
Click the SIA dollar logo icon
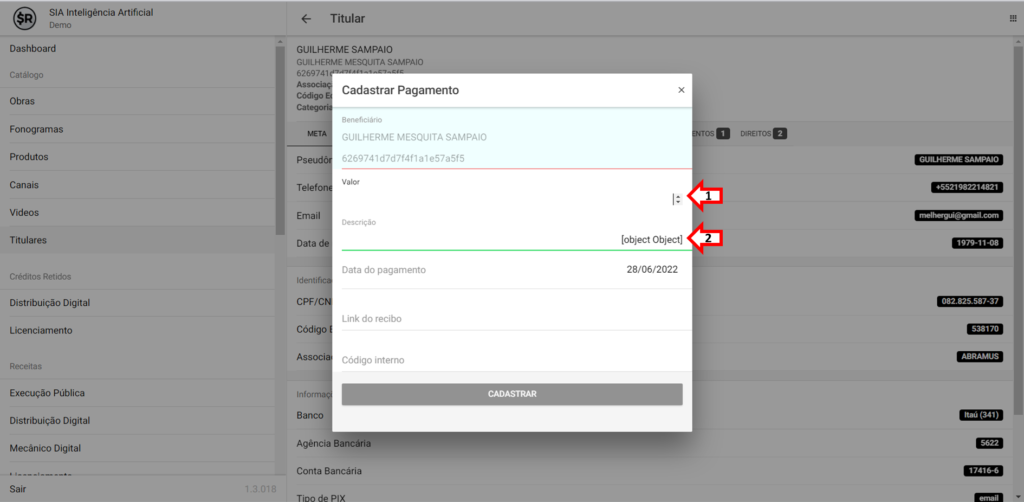pos(24,19)
